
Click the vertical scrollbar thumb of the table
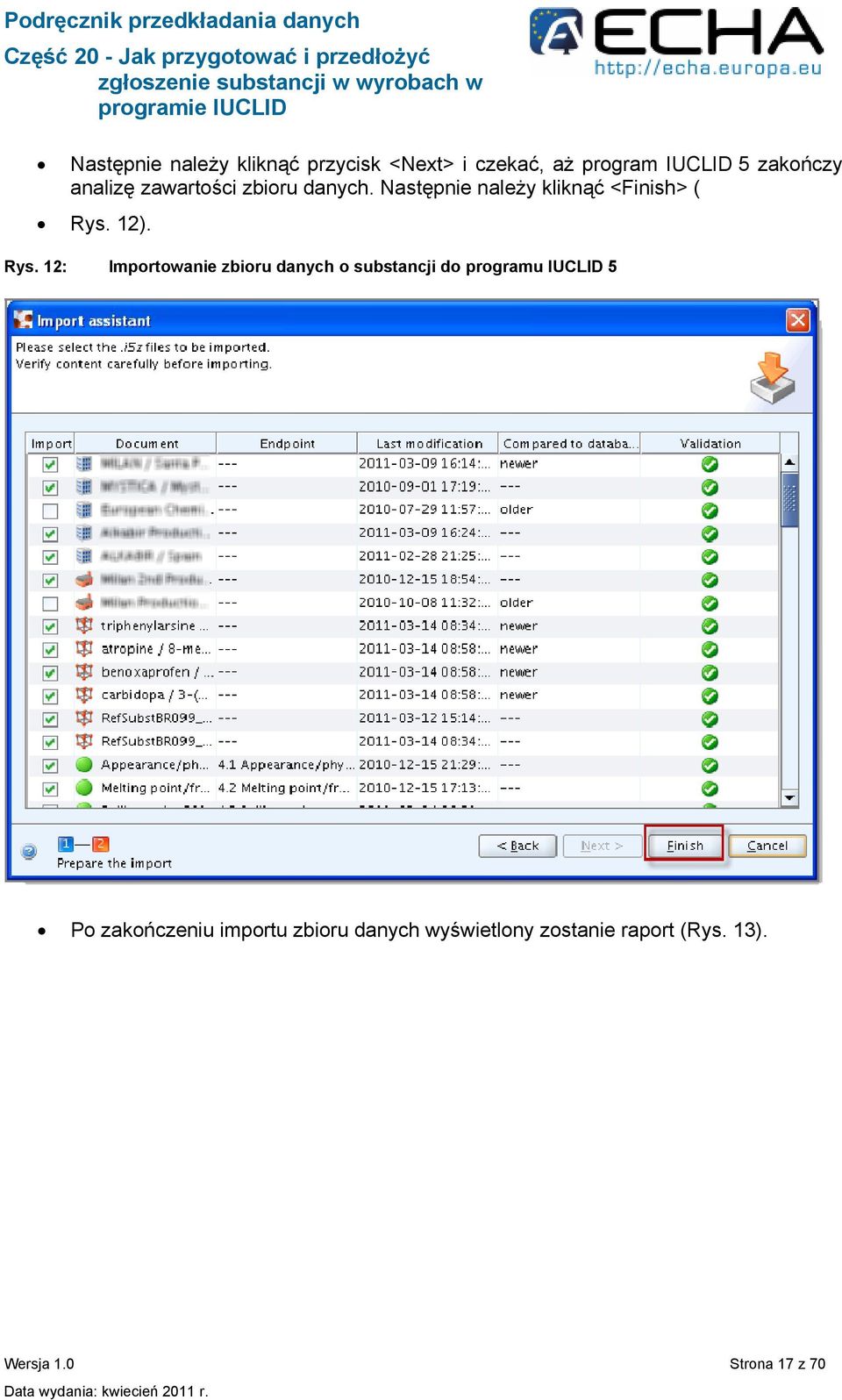789,500
